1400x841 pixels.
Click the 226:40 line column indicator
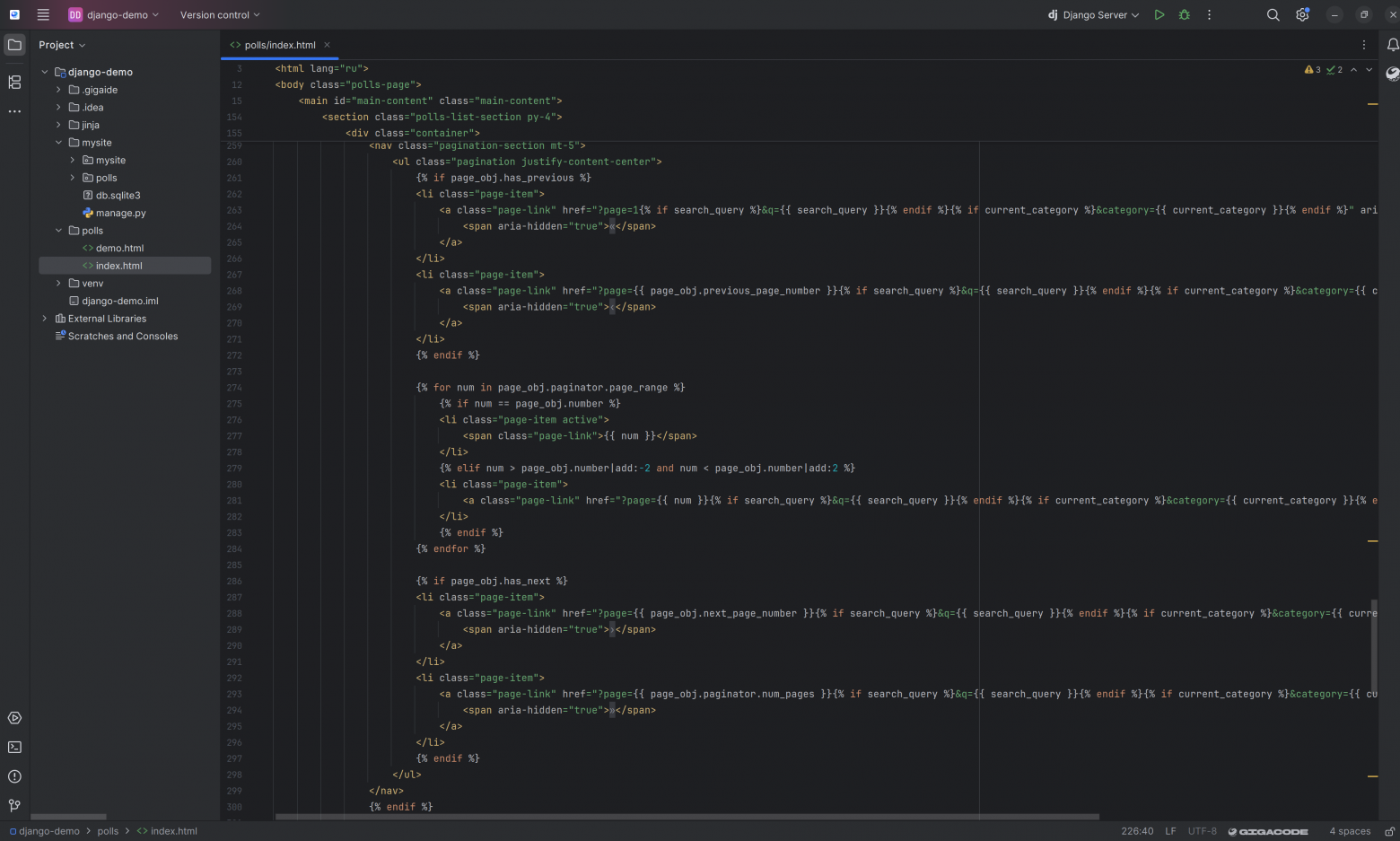point(1137,831)
